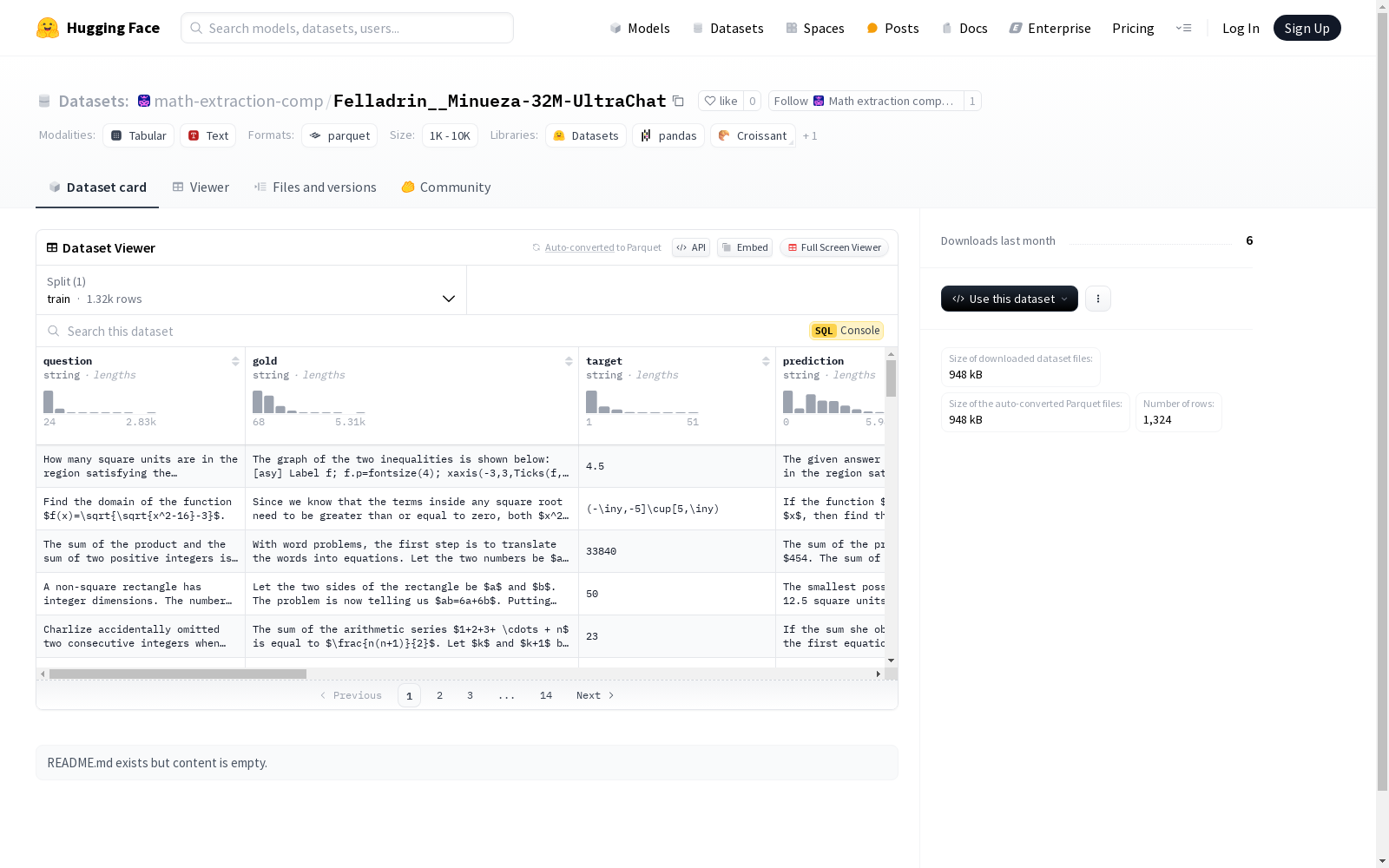Click the Hugging Face logo icon
The width and height of the screenshot is (1389, 868).
point(48,28)
